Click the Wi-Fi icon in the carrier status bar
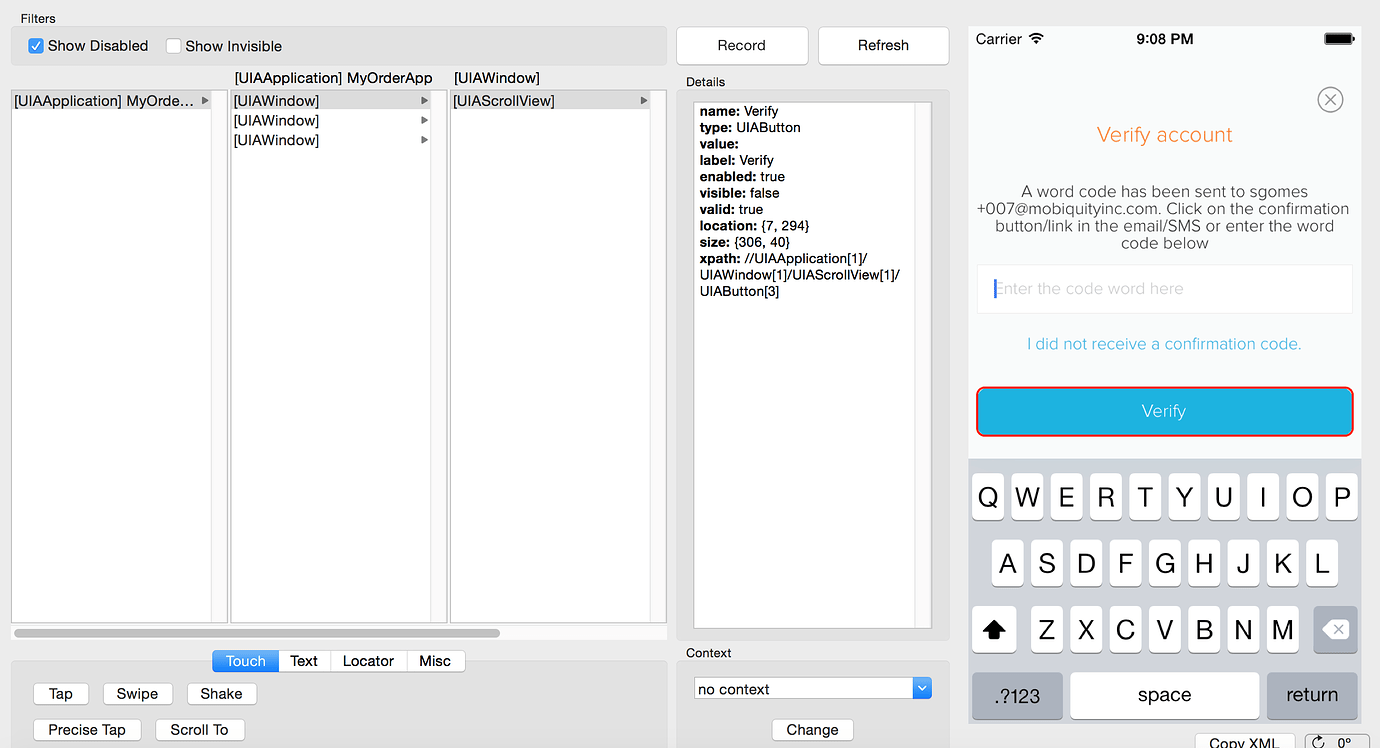 coord(1037,38)
